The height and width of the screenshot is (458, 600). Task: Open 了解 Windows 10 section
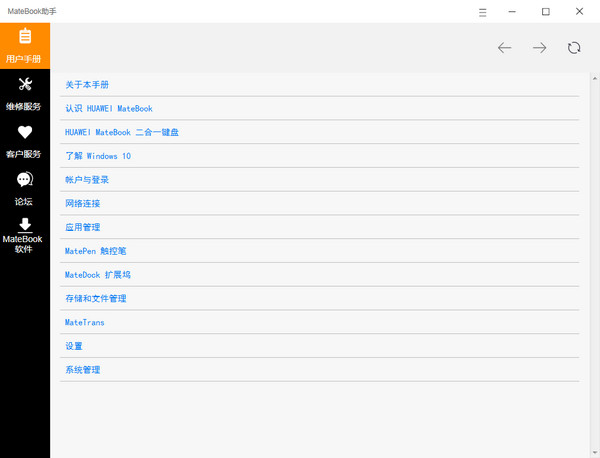[x=98, y=156]
